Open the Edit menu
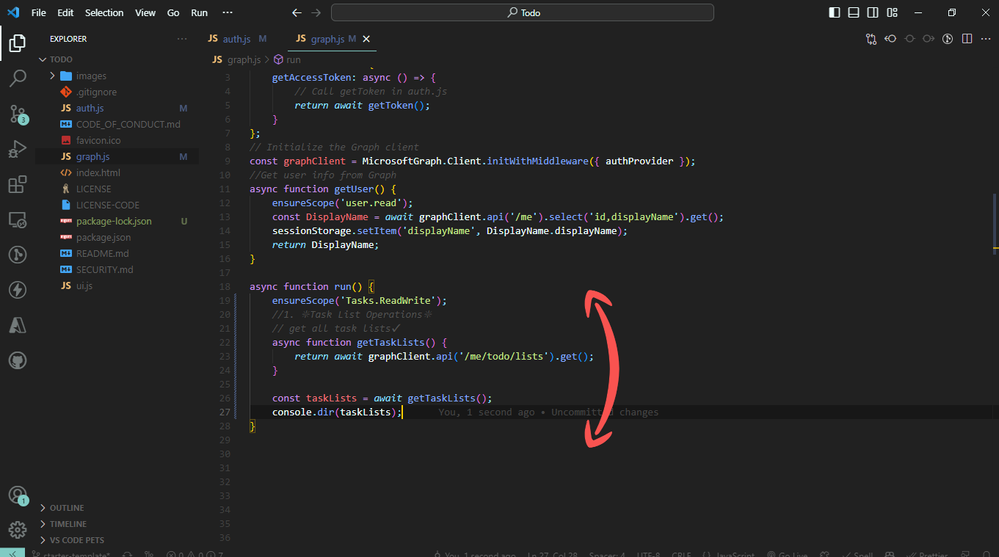 [x=65, y=13]
